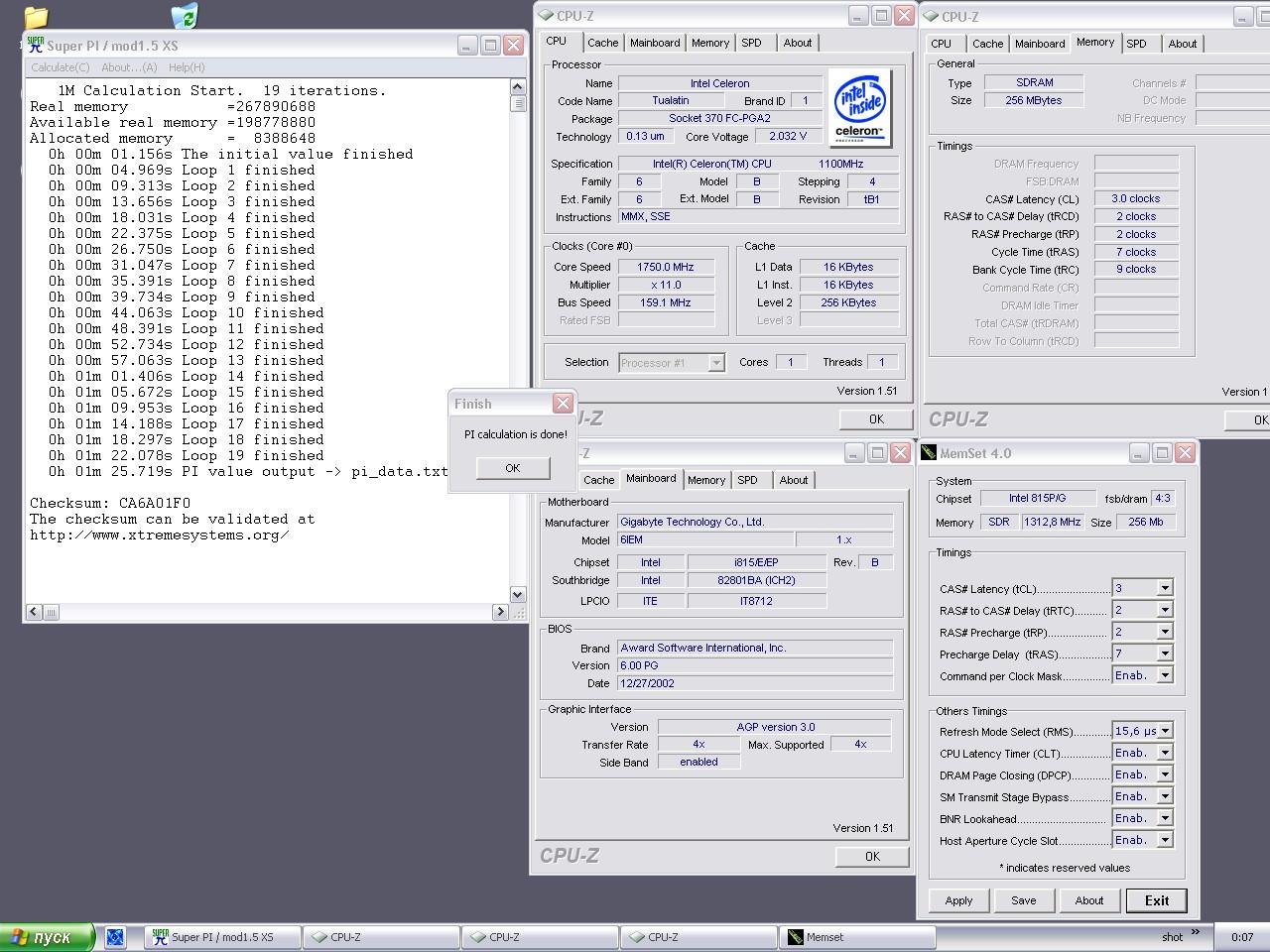
Task: Click the Southbridge value 82801BA (ICH2)
Action: [x=757, y=580]
